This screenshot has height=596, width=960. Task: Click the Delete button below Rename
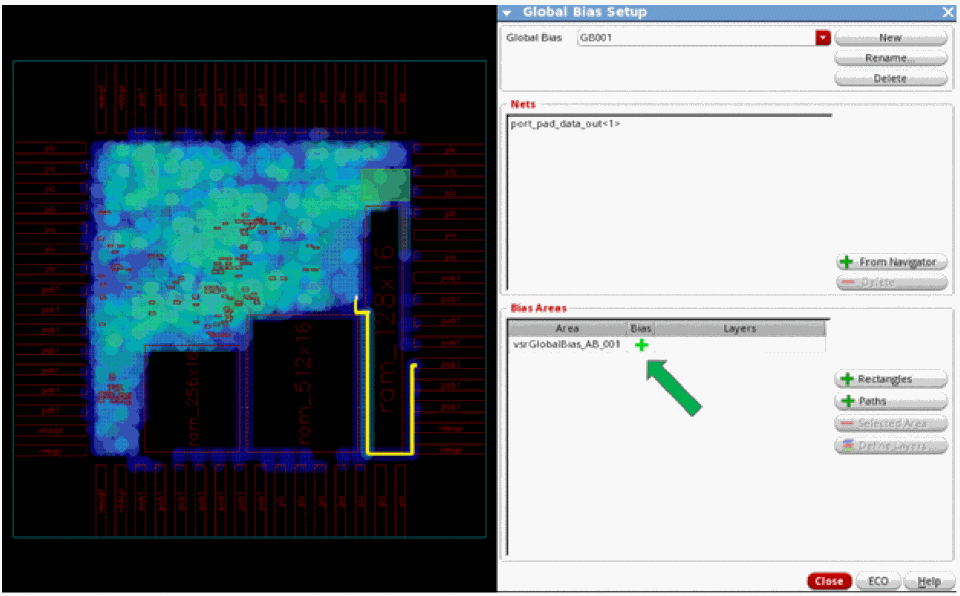click(890, 78)
